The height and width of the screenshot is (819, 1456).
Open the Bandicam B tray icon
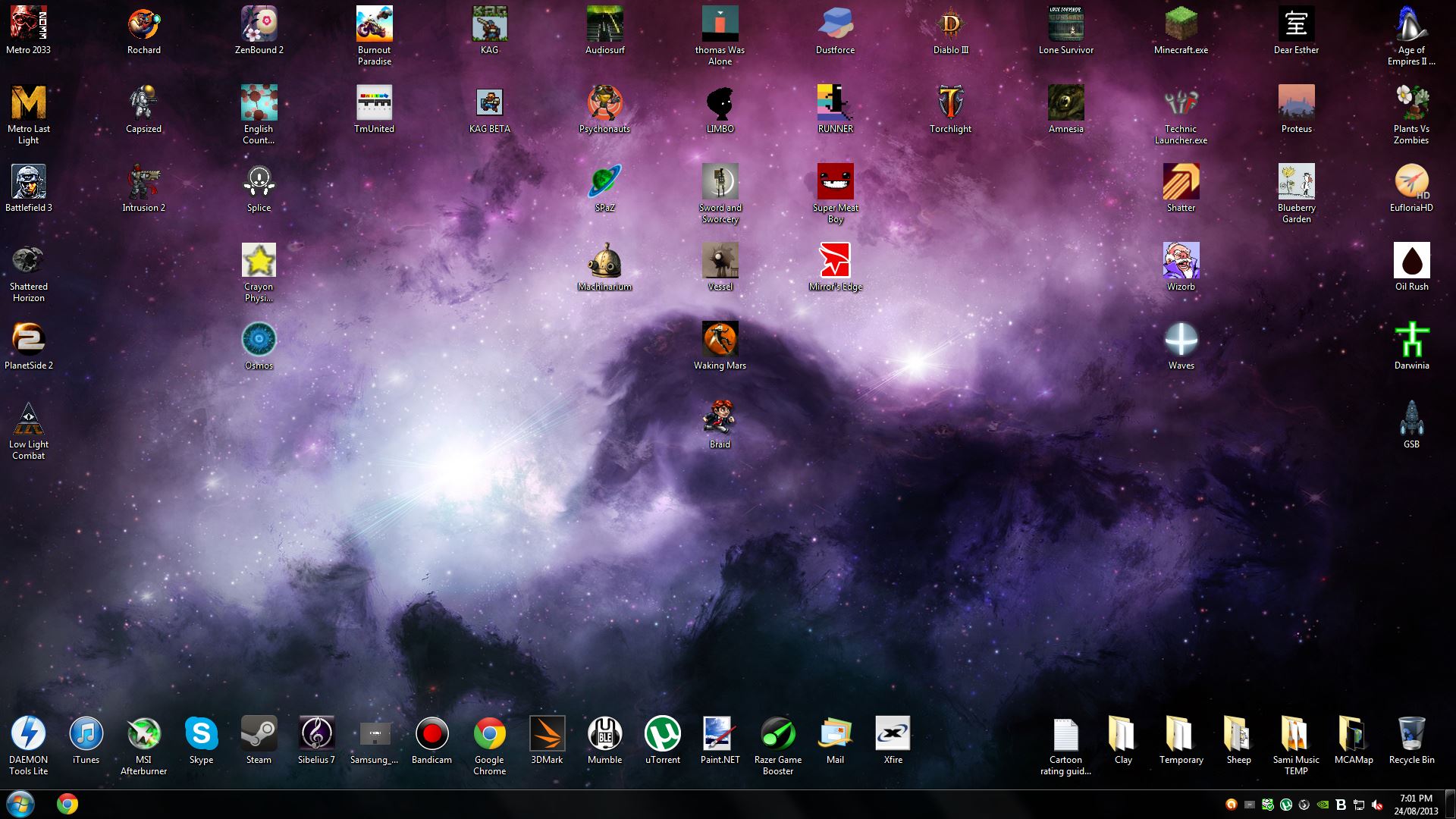[x=1341, y=805]
